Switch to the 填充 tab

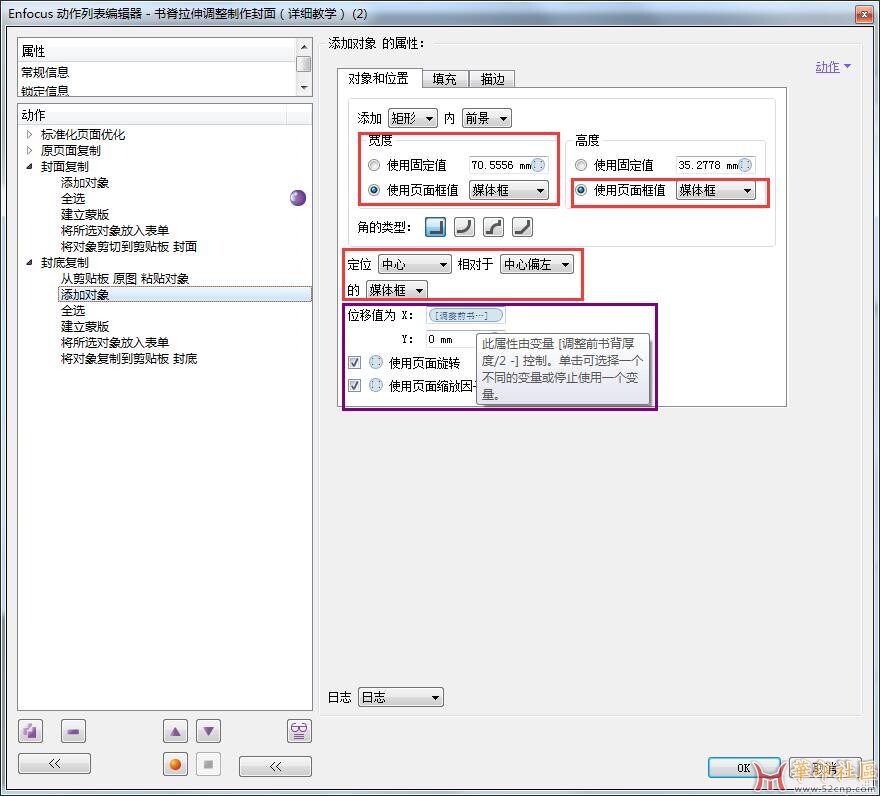point(444,79)
